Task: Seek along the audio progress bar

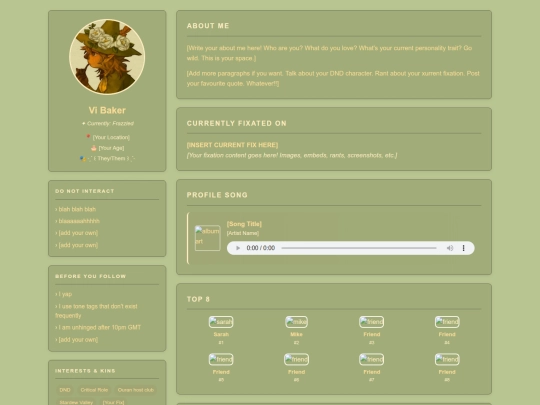Action: tap(359, 248)
